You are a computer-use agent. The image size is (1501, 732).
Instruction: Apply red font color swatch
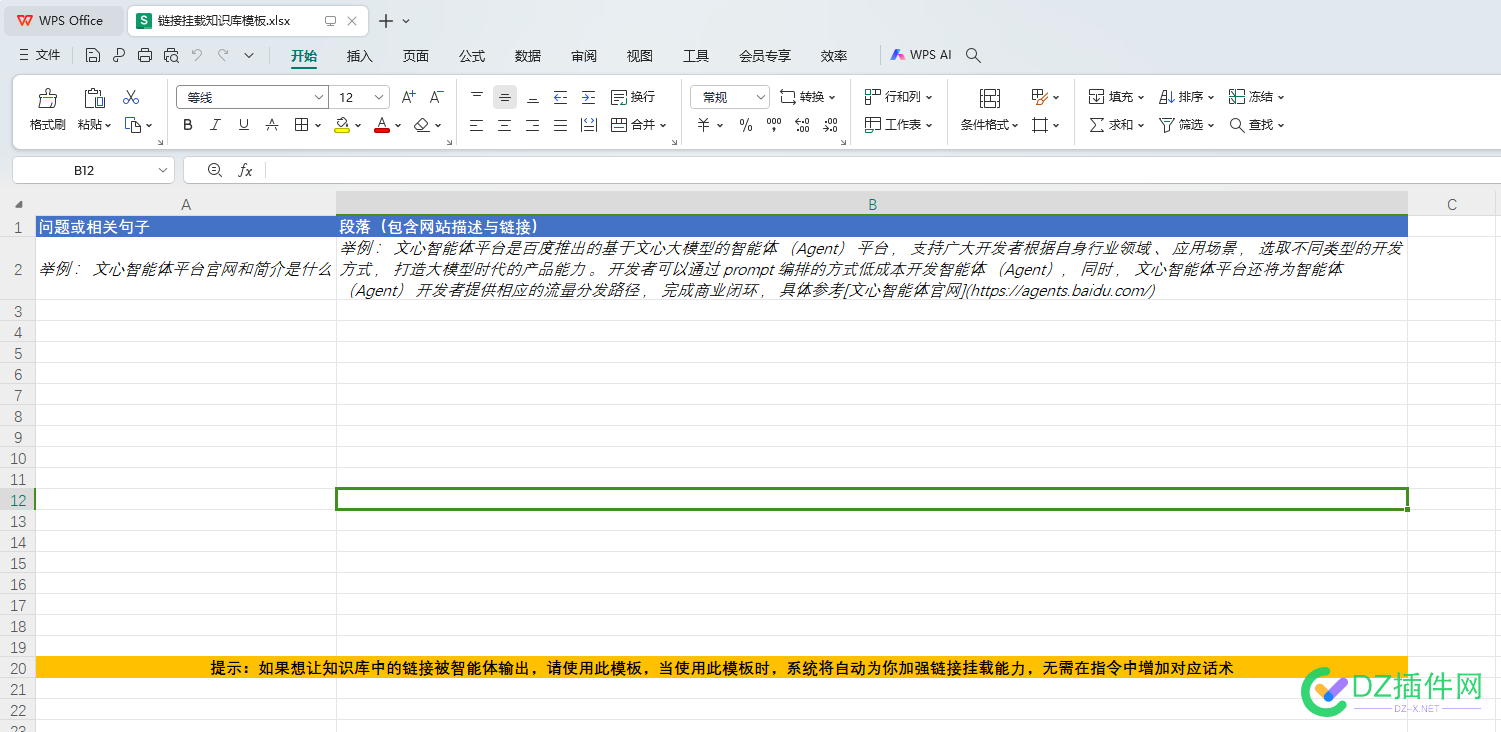(381, 125)
